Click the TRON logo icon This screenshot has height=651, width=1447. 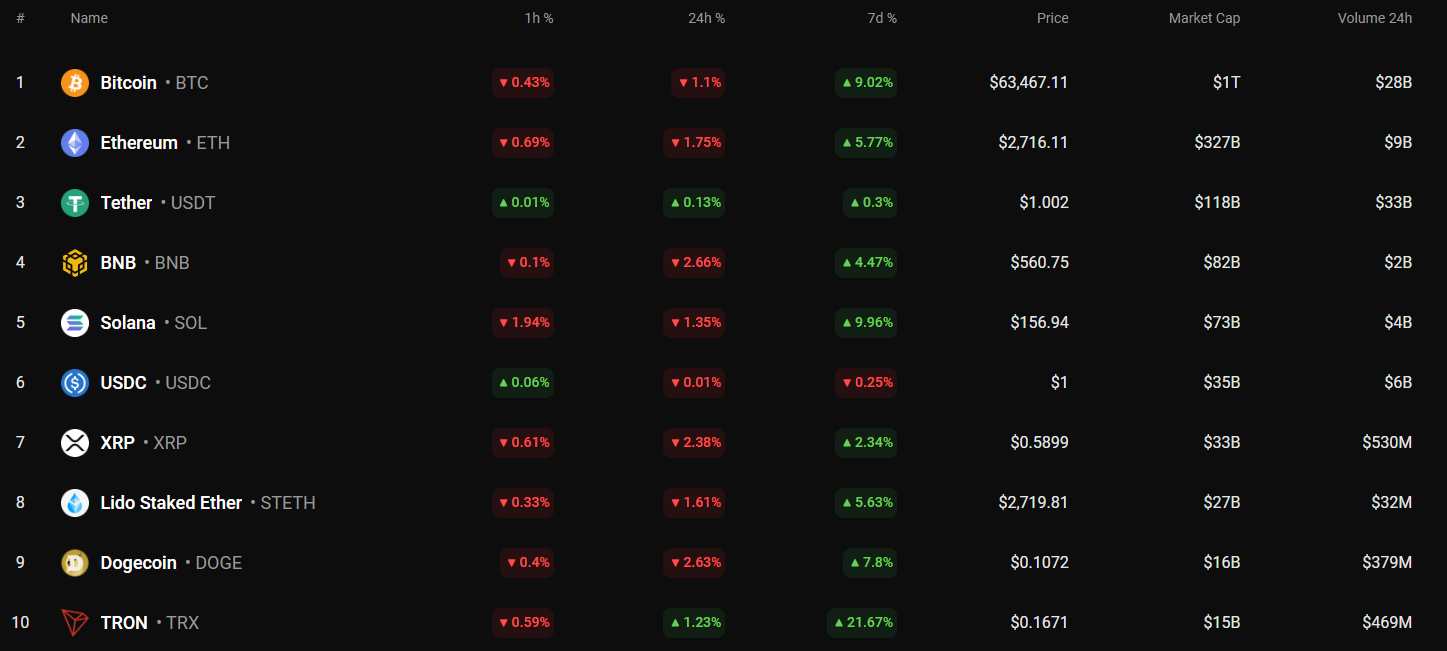point(75,623)
